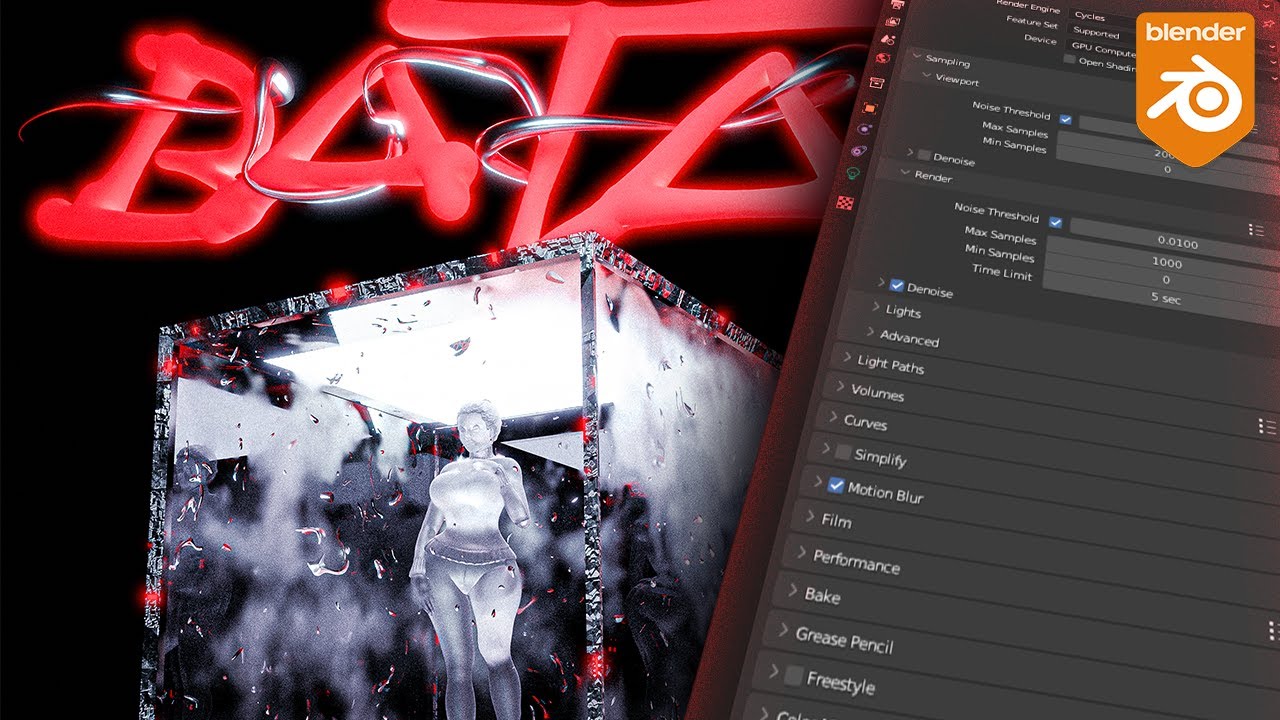Open the Object Constraints properties icon
Screen dimensions: 1280x720
tap(859, 150)
